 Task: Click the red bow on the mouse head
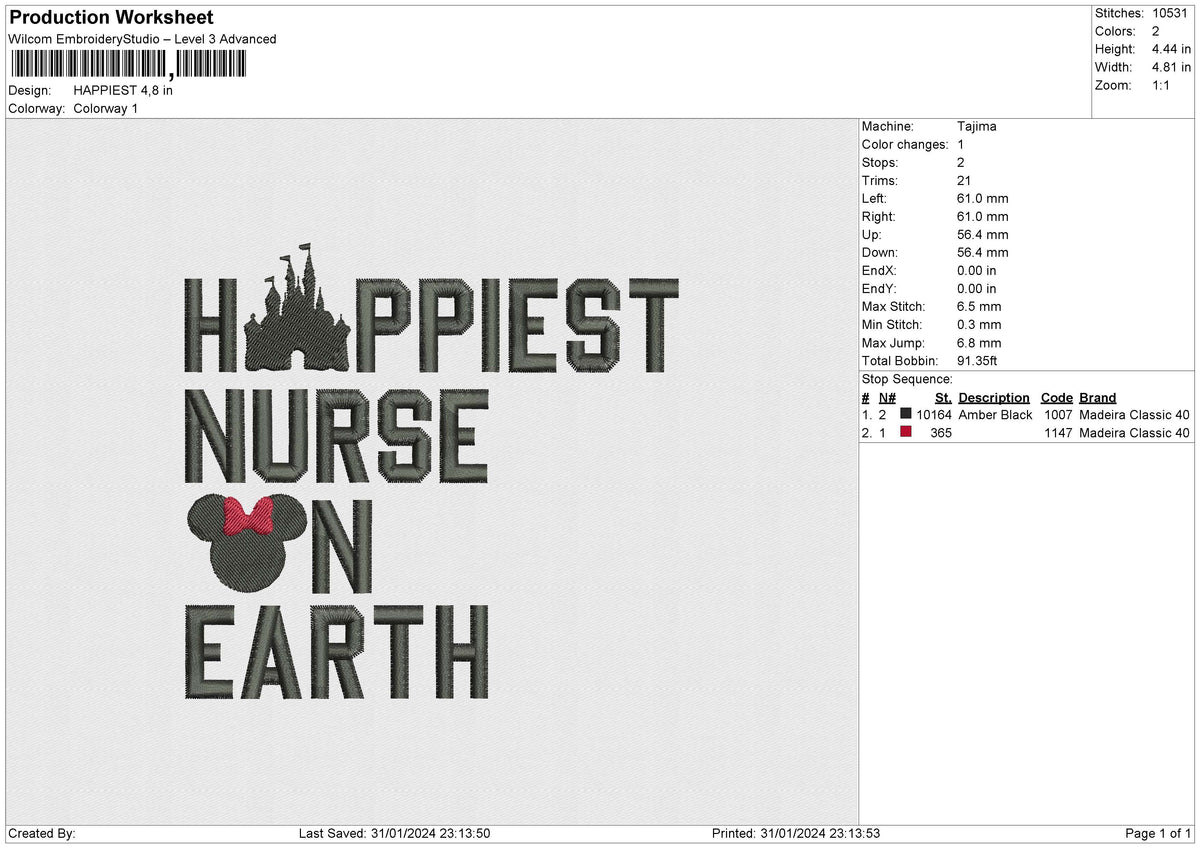(249, 516)
